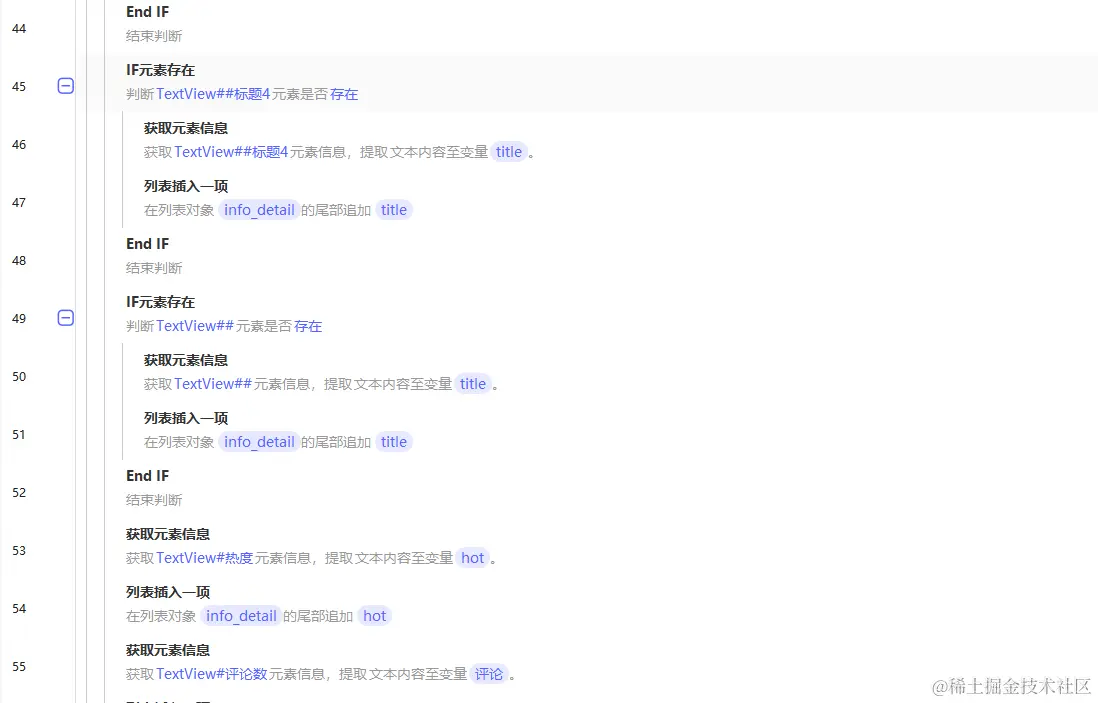Screen dimensions: 1098x703
Task: Collapse the IF block at line 49
Action: coord(65,318)
